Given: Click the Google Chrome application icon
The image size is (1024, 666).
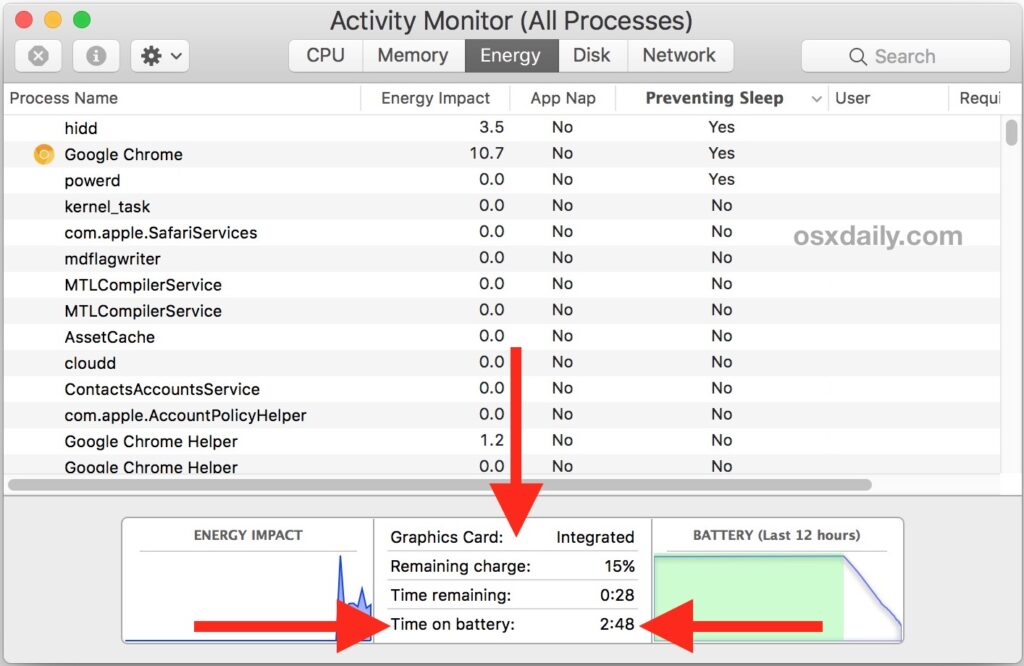Looking at the screenshot, I should click(43, 154).
